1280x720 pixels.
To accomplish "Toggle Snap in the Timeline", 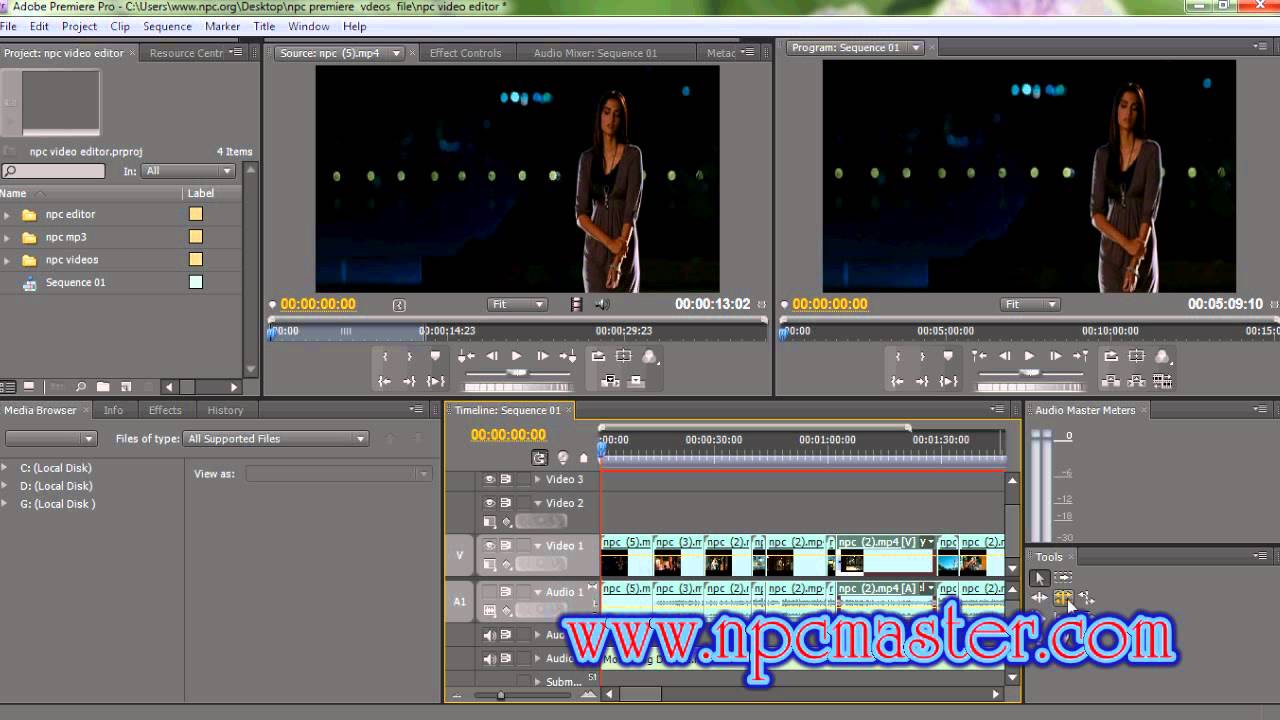I will 539,458.
